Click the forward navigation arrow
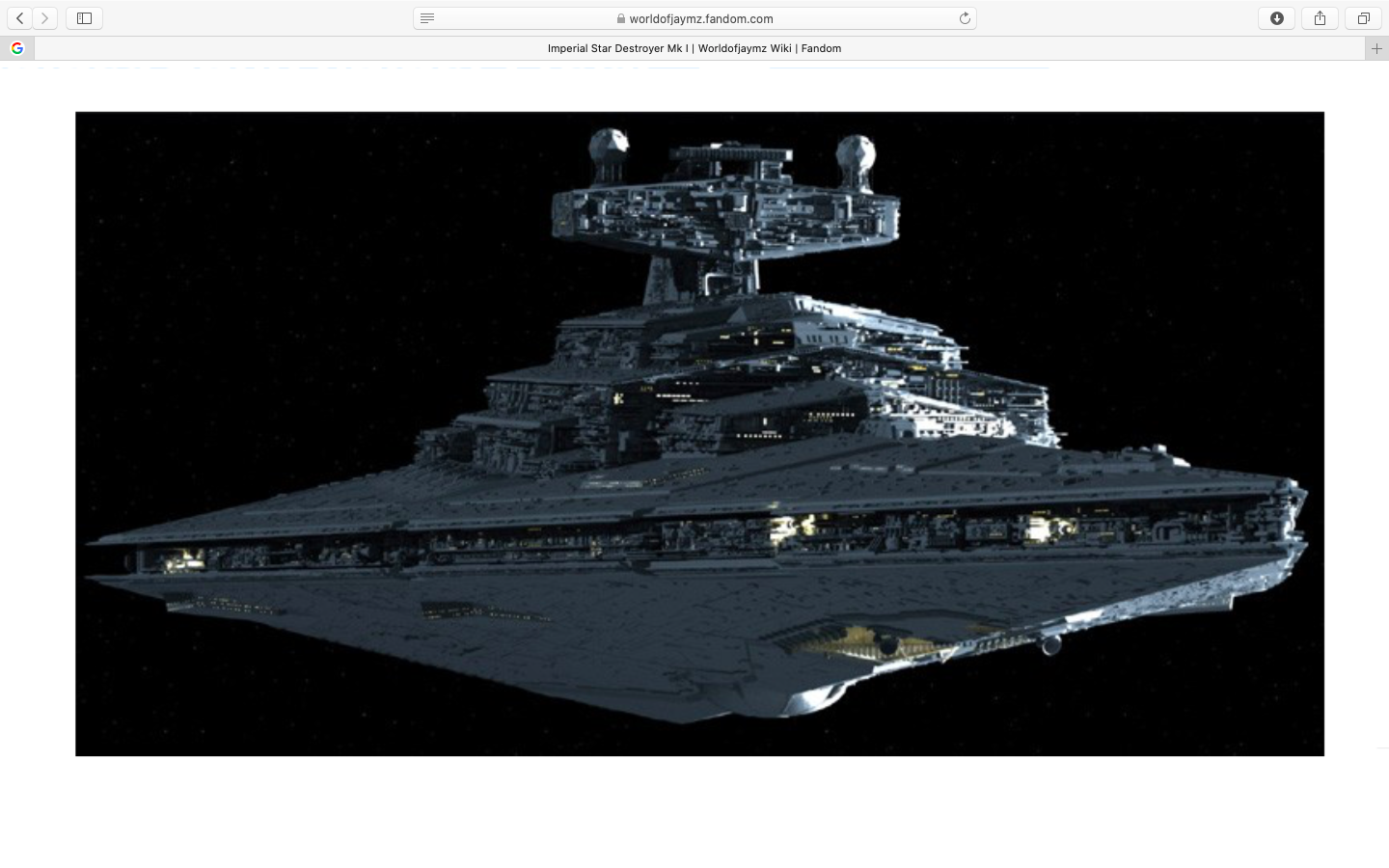The height and width of the screenshot is (868, 1389). 44,18
